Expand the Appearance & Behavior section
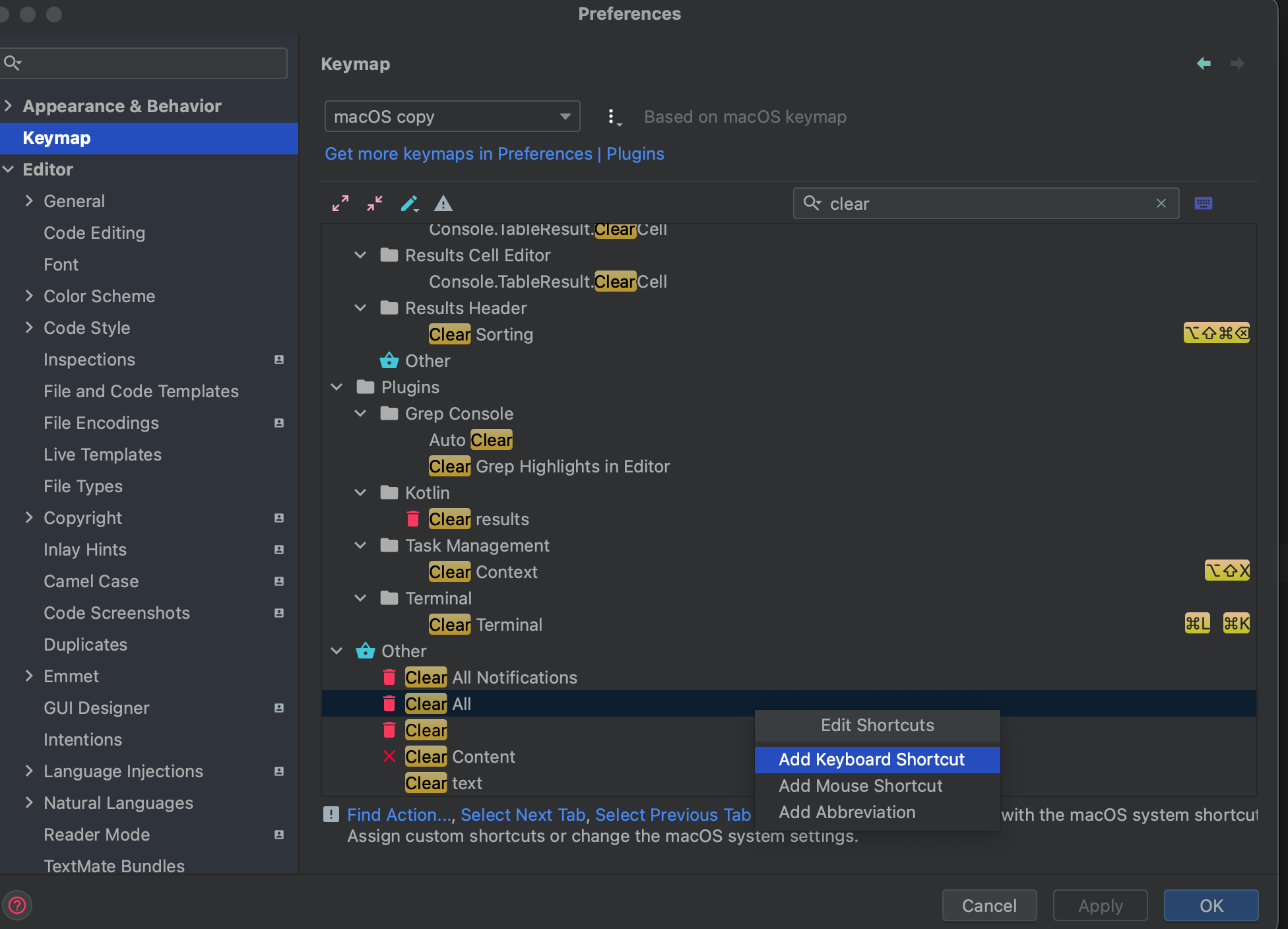1288x929 pixels. (9, 106)
